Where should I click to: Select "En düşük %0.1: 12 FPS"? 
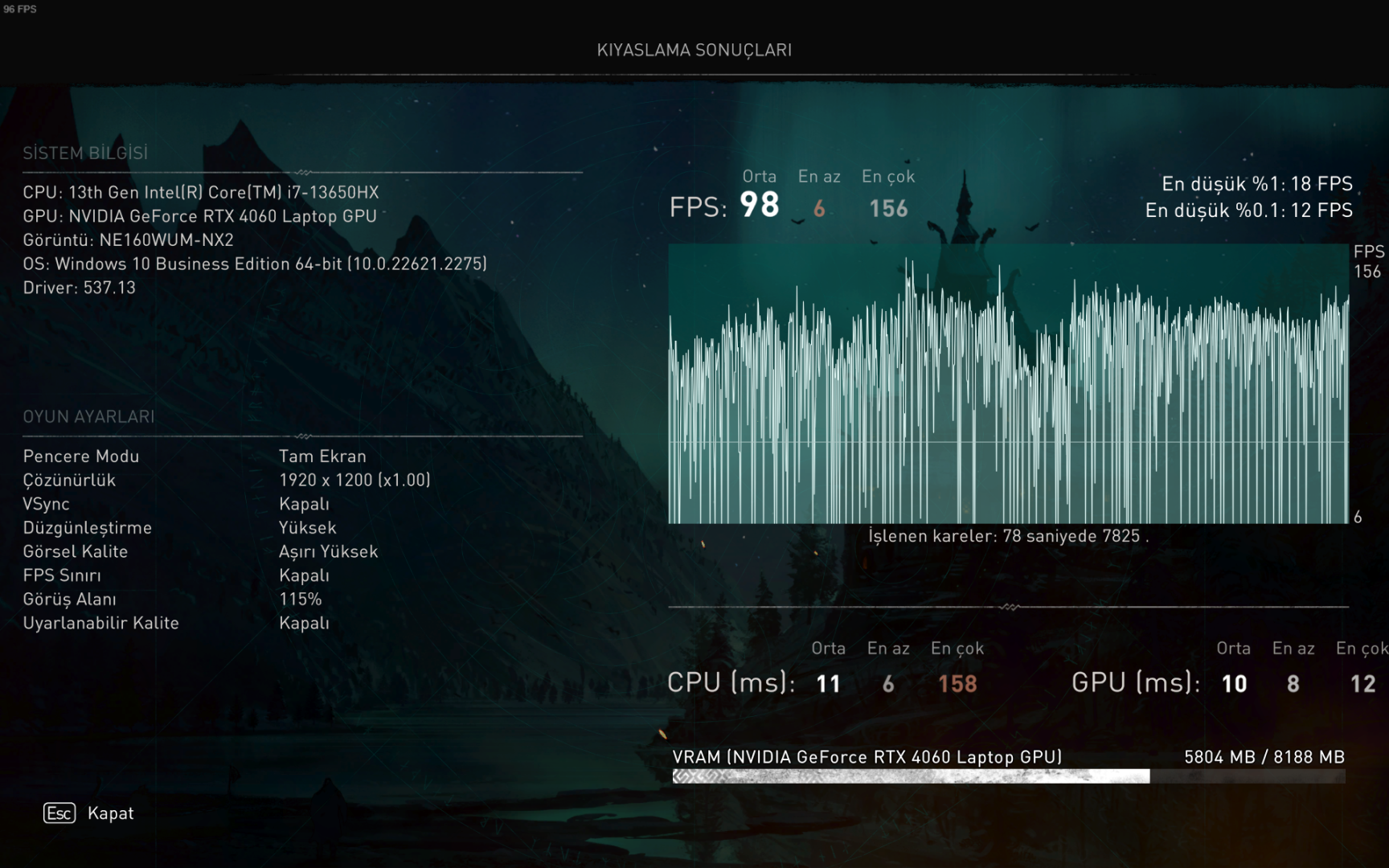1249,211
